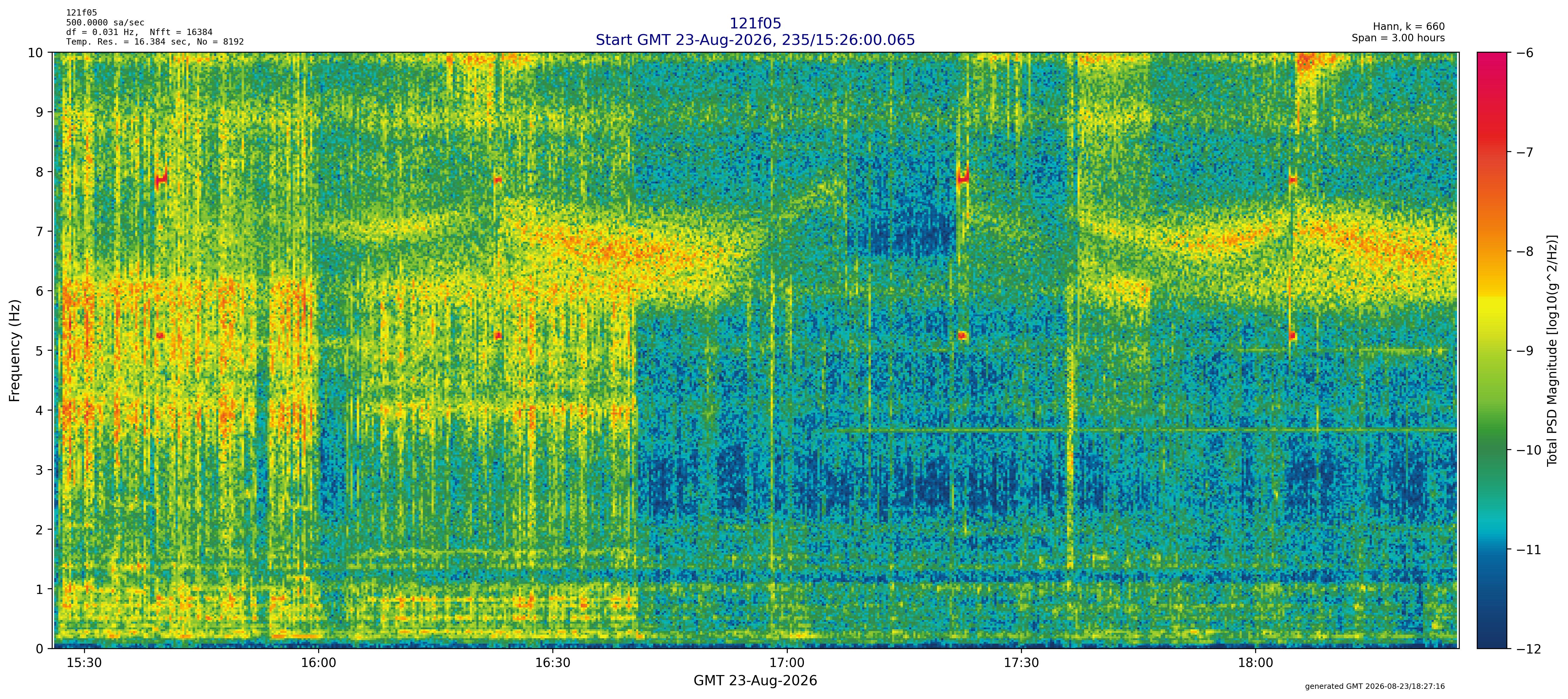Click the "GMT 23-Aug-2026" time axis label
The height and width of the screenshot is (699, 1568).
[x=755, y=681]
